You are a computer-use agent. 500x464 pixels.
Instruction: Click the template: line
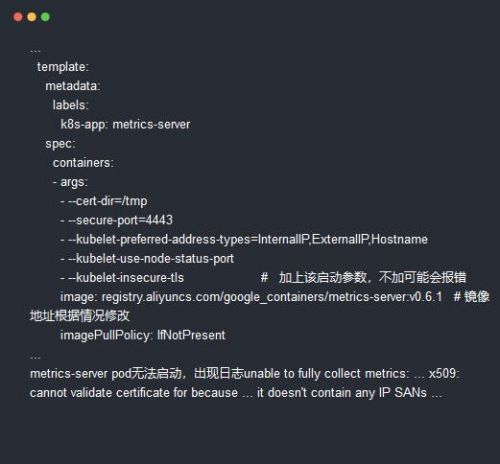pyautogui.click(x=63, y=67)
